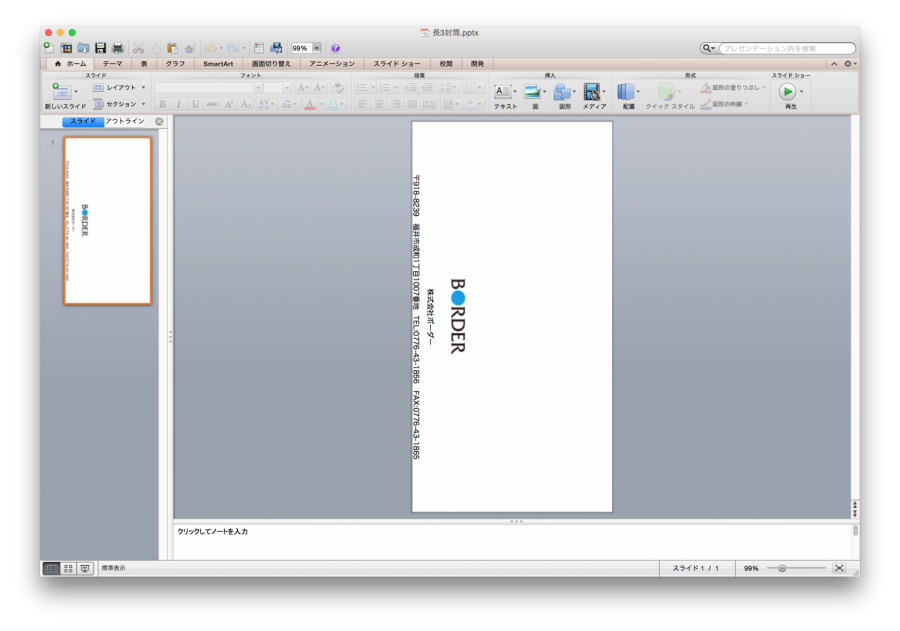This screenshot has width=900, height=631.
Task: Open the セクション section dropdown
Action: point(119,104)
